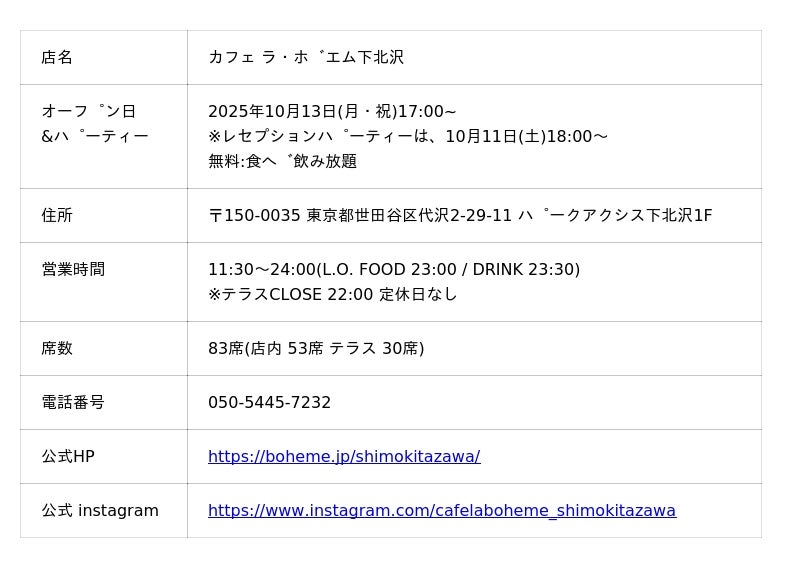800x568 pixels.
Task: Click the shop name カフェ ラ・ボエム下北沢
Action: pos(306,57)
